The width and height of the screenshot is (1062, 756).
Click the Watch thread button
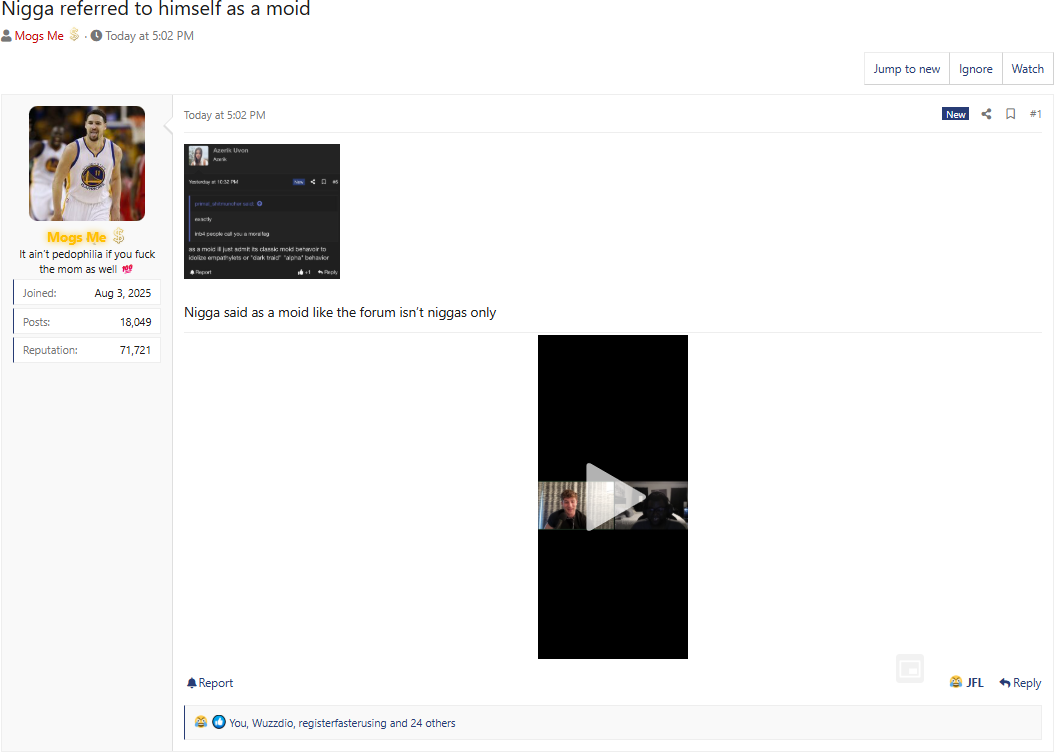(1027, 69)
